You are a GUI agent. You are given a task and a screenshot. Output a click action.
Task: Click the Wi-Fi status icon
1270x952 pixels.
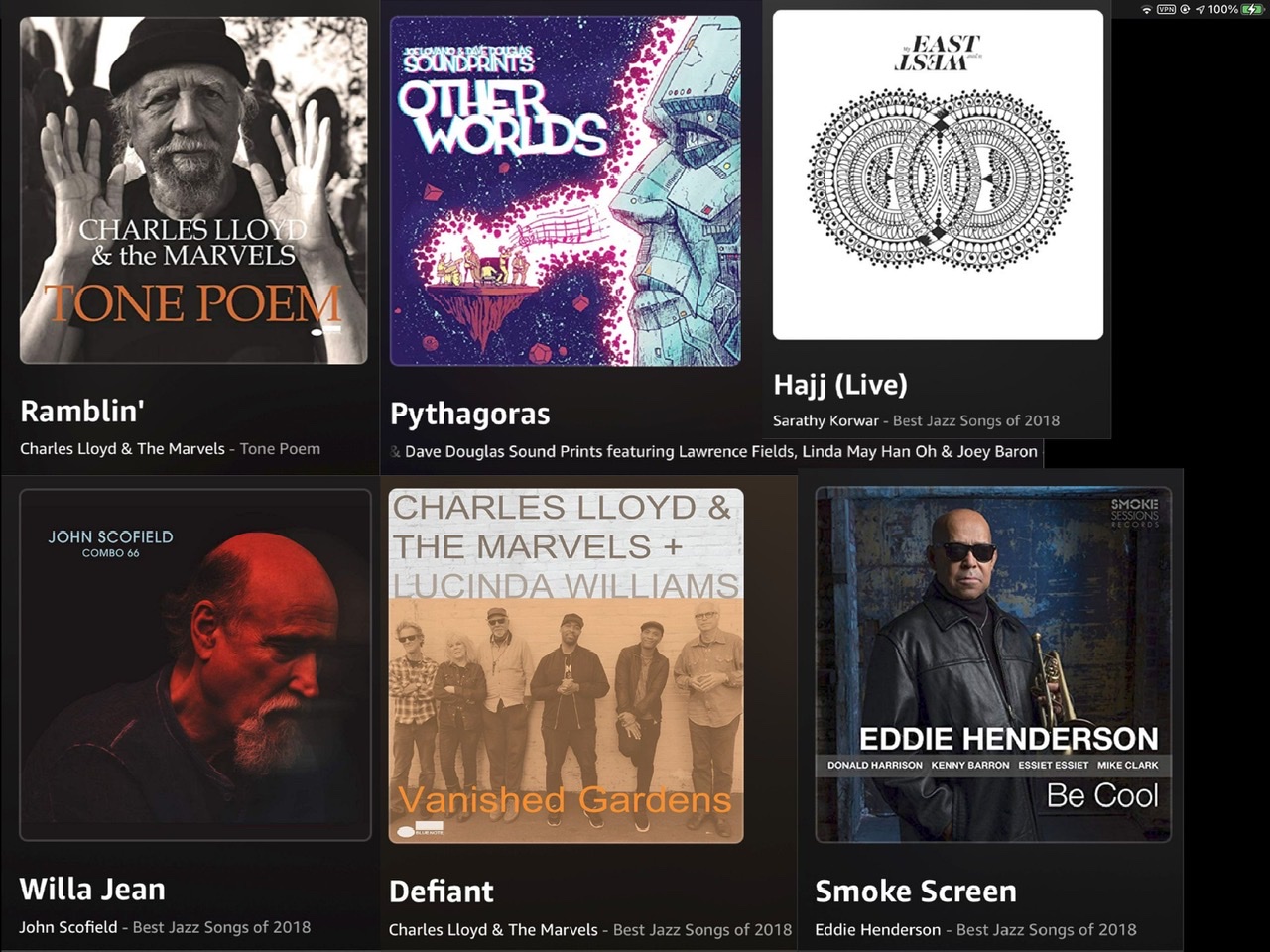(1148, 9)
